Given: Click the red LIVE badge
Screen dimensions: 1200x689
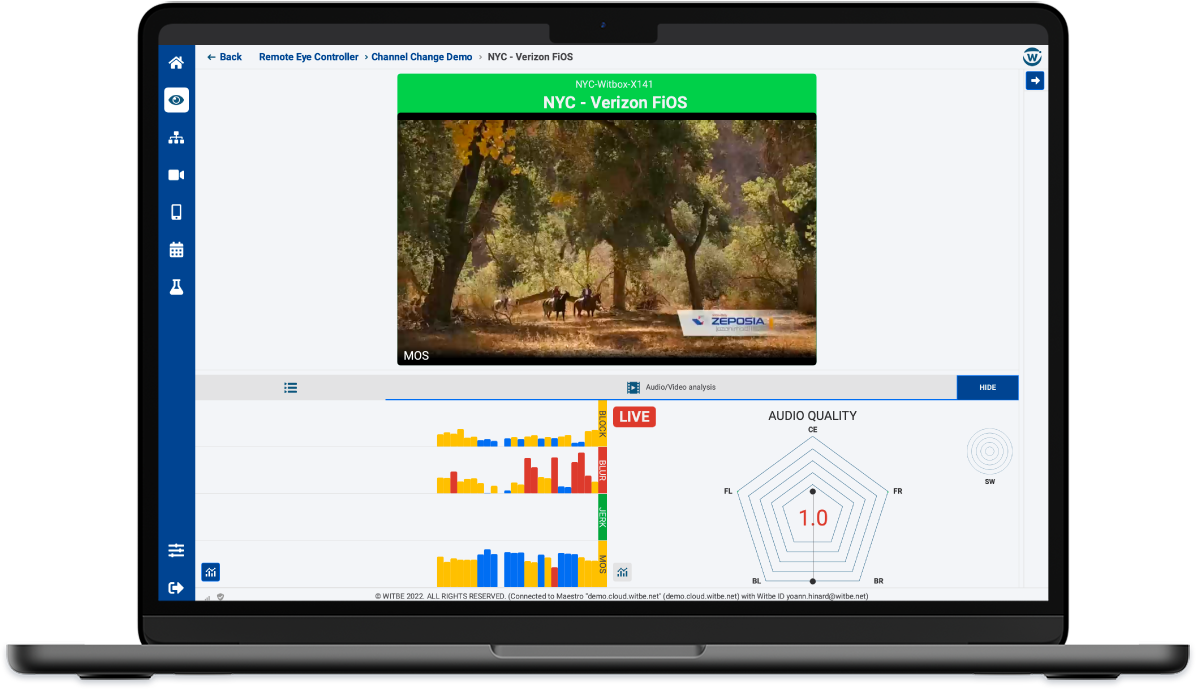Looking at the screenshot, I should click(635, 417).
